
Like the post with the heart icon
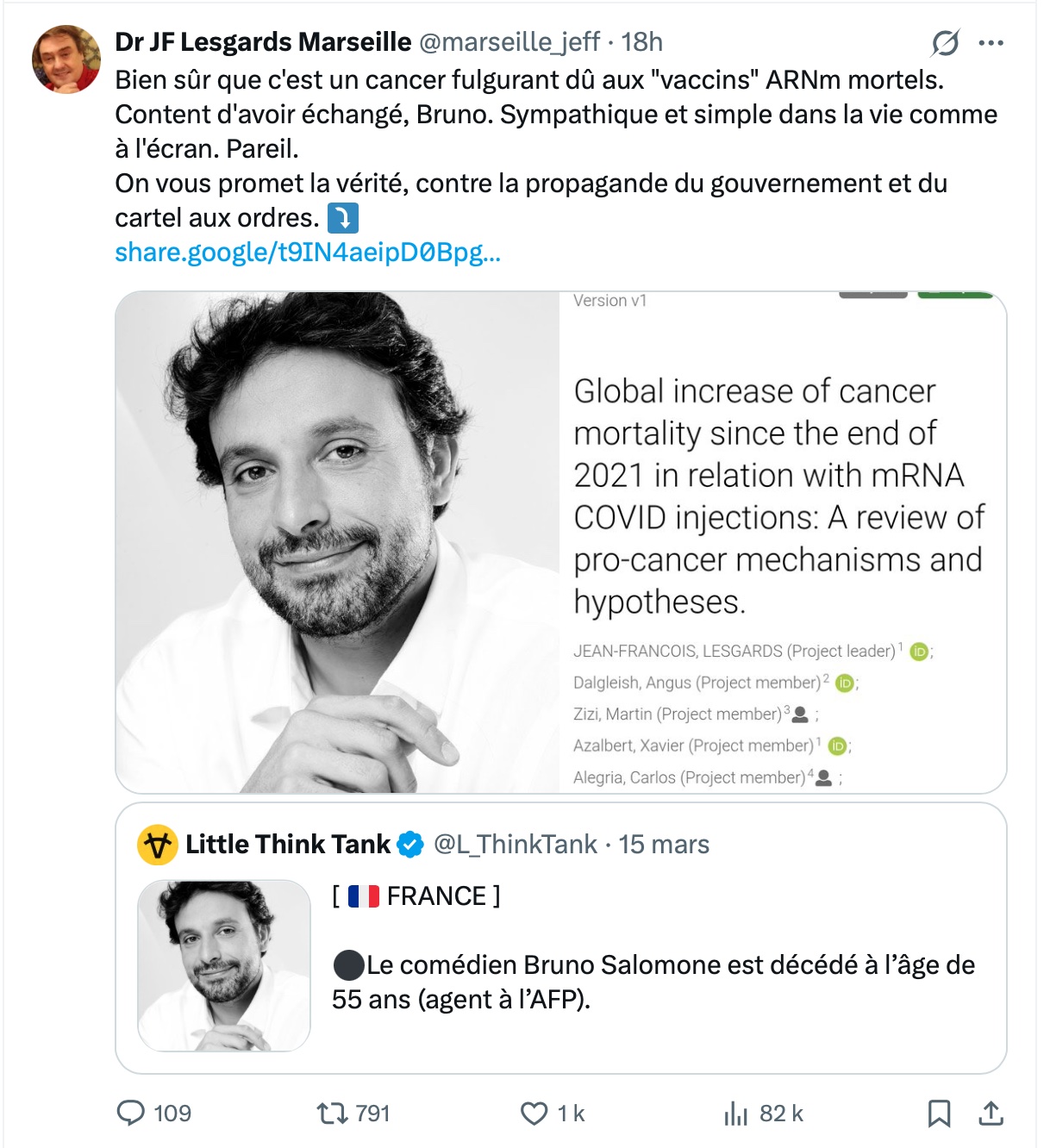click(534, 1113)
